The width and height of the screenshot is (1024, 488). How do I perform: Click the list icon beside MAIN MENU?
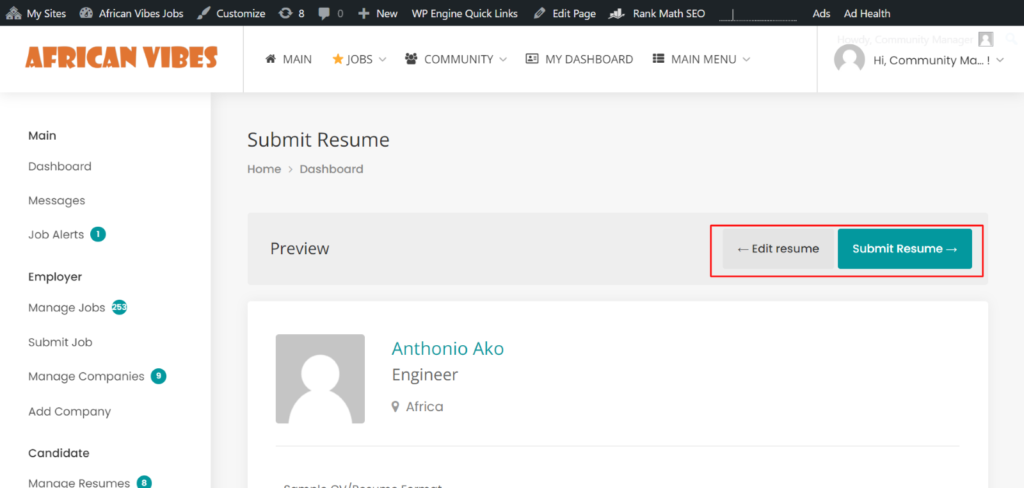658,59
